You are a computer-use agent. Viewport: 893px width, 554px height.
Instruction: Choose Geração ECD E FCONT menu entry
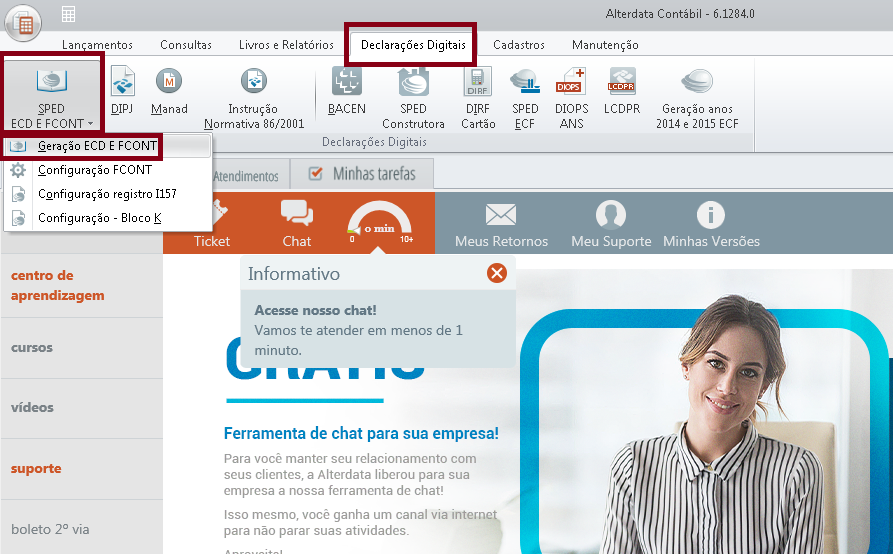click(108, 146)
